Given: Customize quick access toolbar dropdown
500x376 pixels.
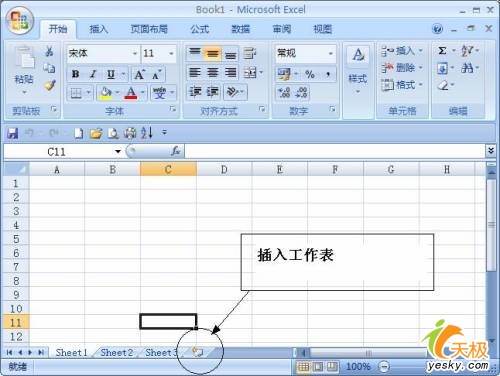Looking at the screenshot, I should tap(164, 133).
